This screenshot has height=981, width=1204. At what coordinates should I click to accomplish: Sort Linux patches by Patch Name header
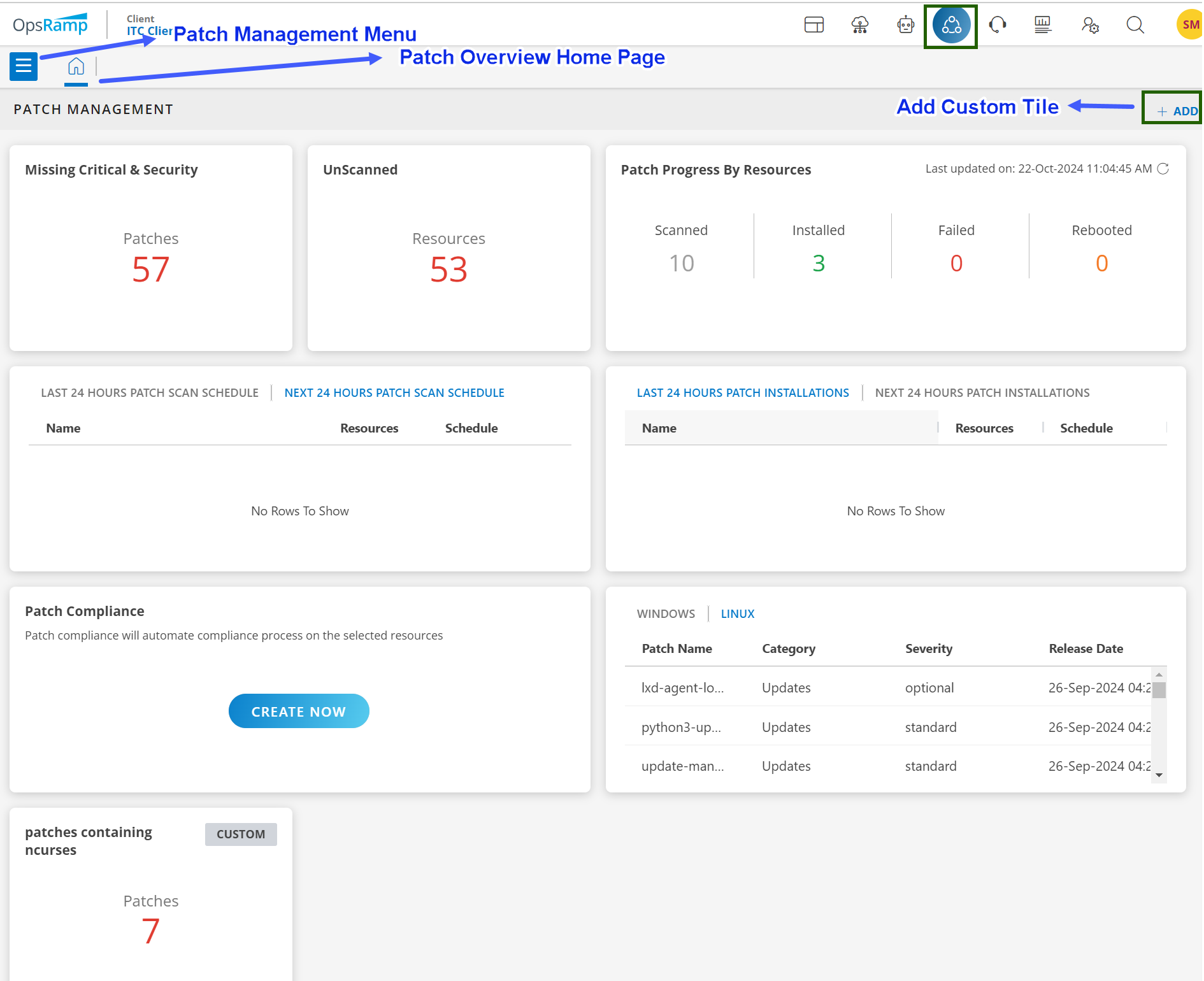click(x=677, y=648)
